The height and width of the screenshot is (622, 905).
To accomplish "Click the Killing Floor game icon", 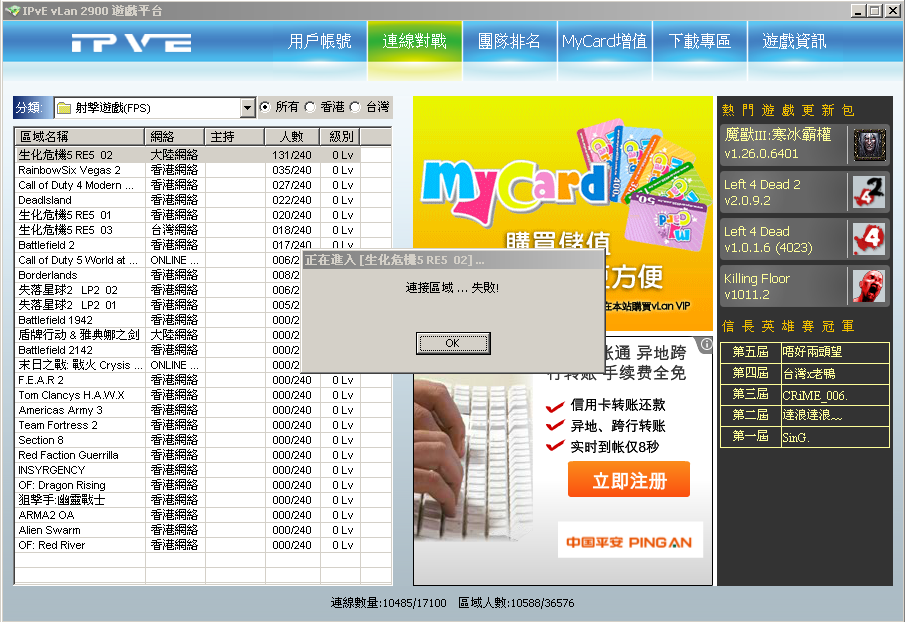I will [869, 286].
